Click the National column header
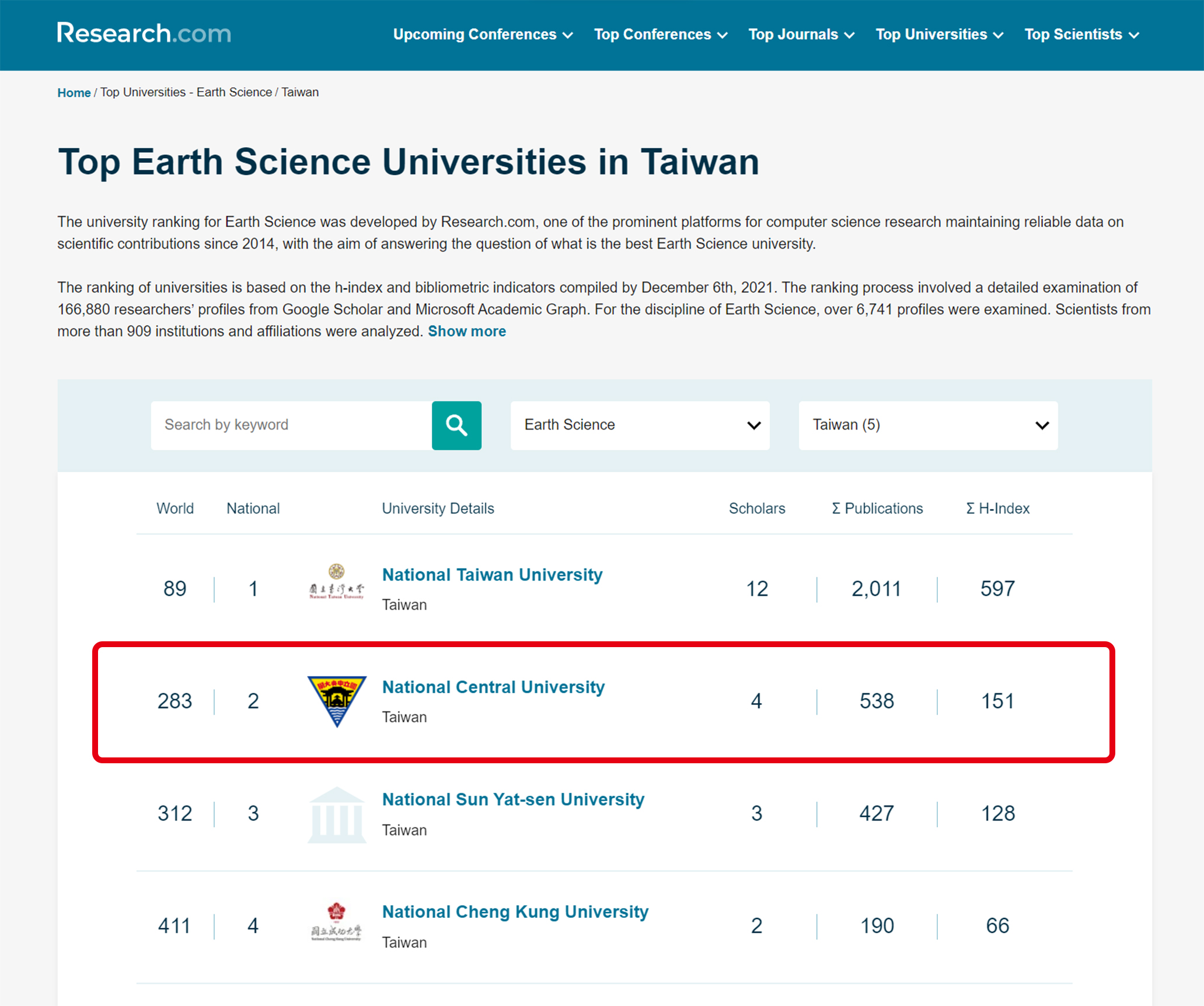1204x1006 pixels. [x=253, y=508]
